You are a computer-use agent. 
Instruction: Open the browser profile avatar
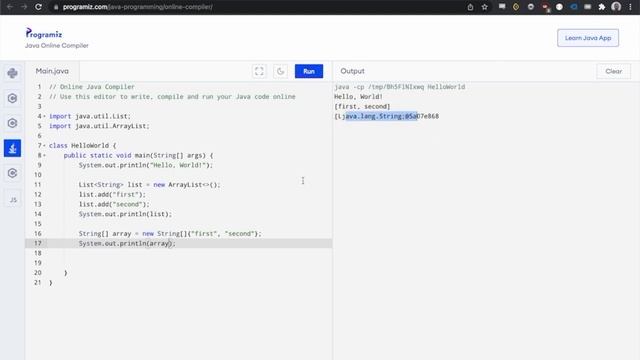[616, 7]
